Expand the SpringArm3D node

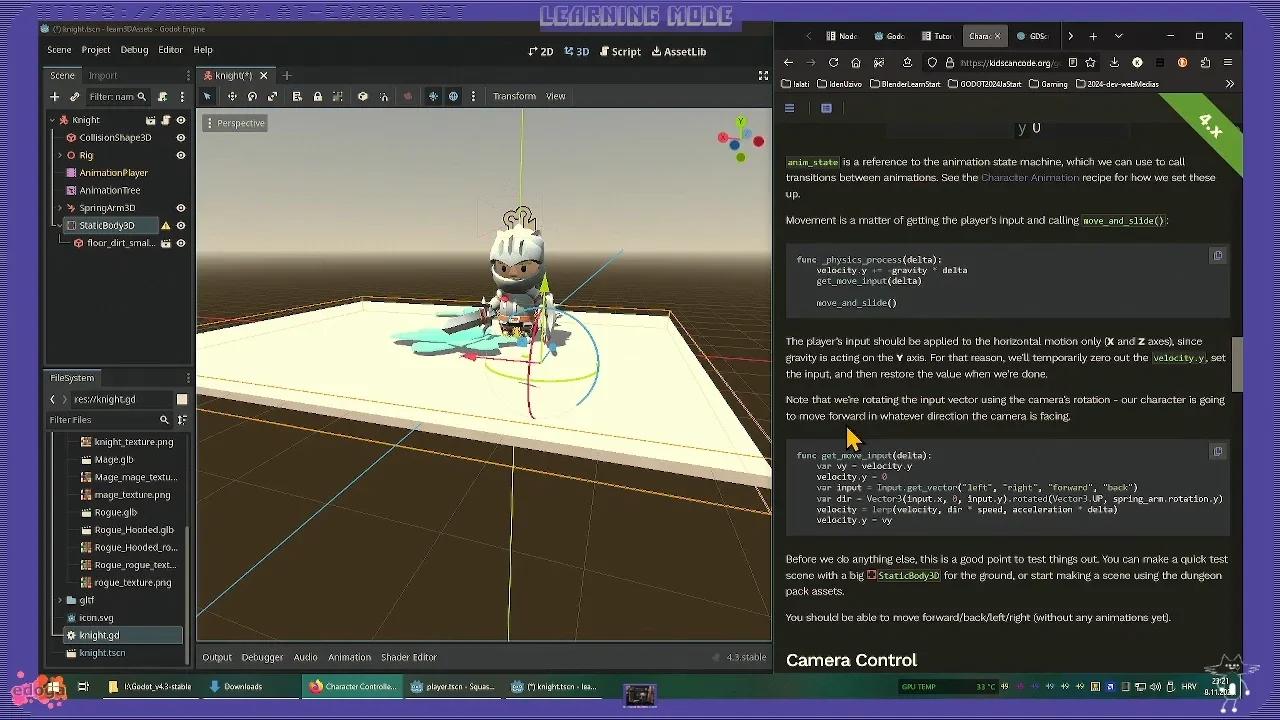click(x=60, y=207)
